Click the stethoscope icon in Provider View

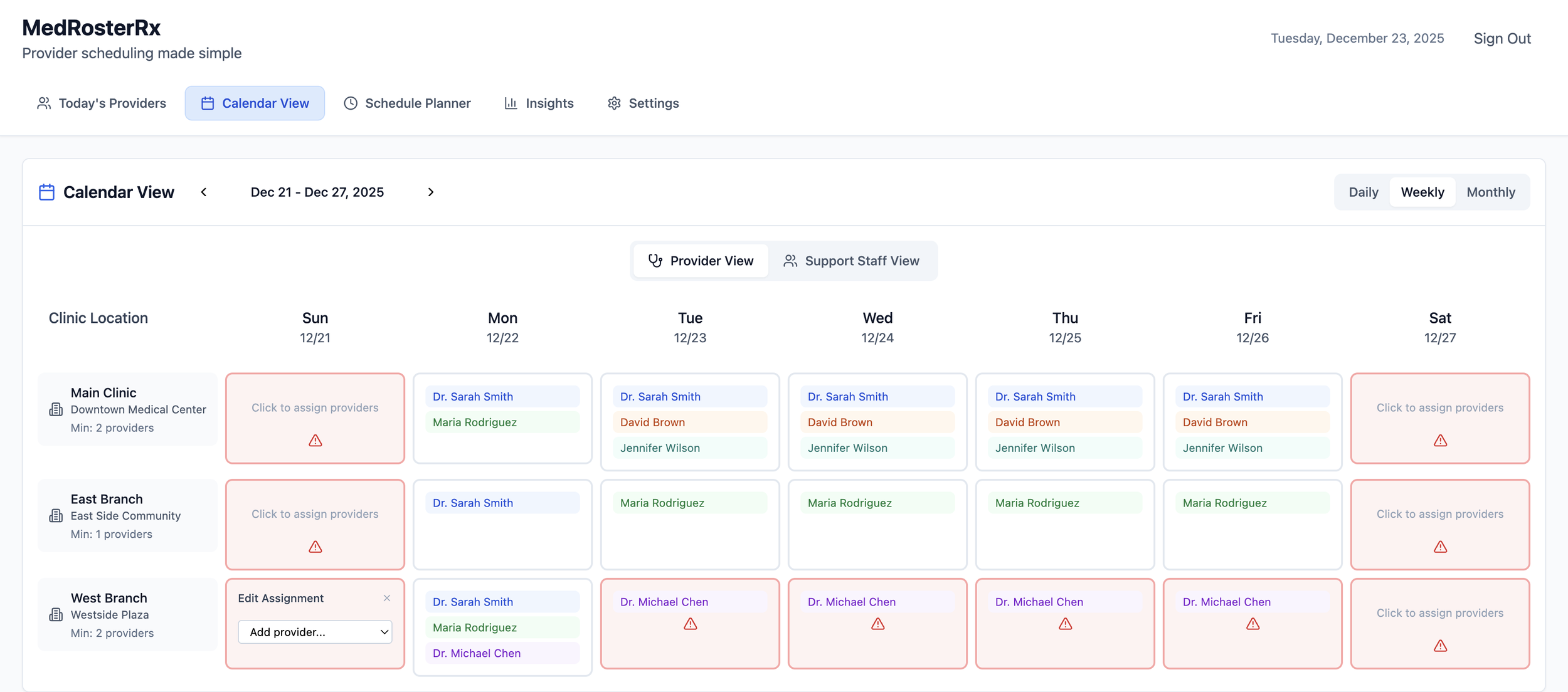point(655,261)
